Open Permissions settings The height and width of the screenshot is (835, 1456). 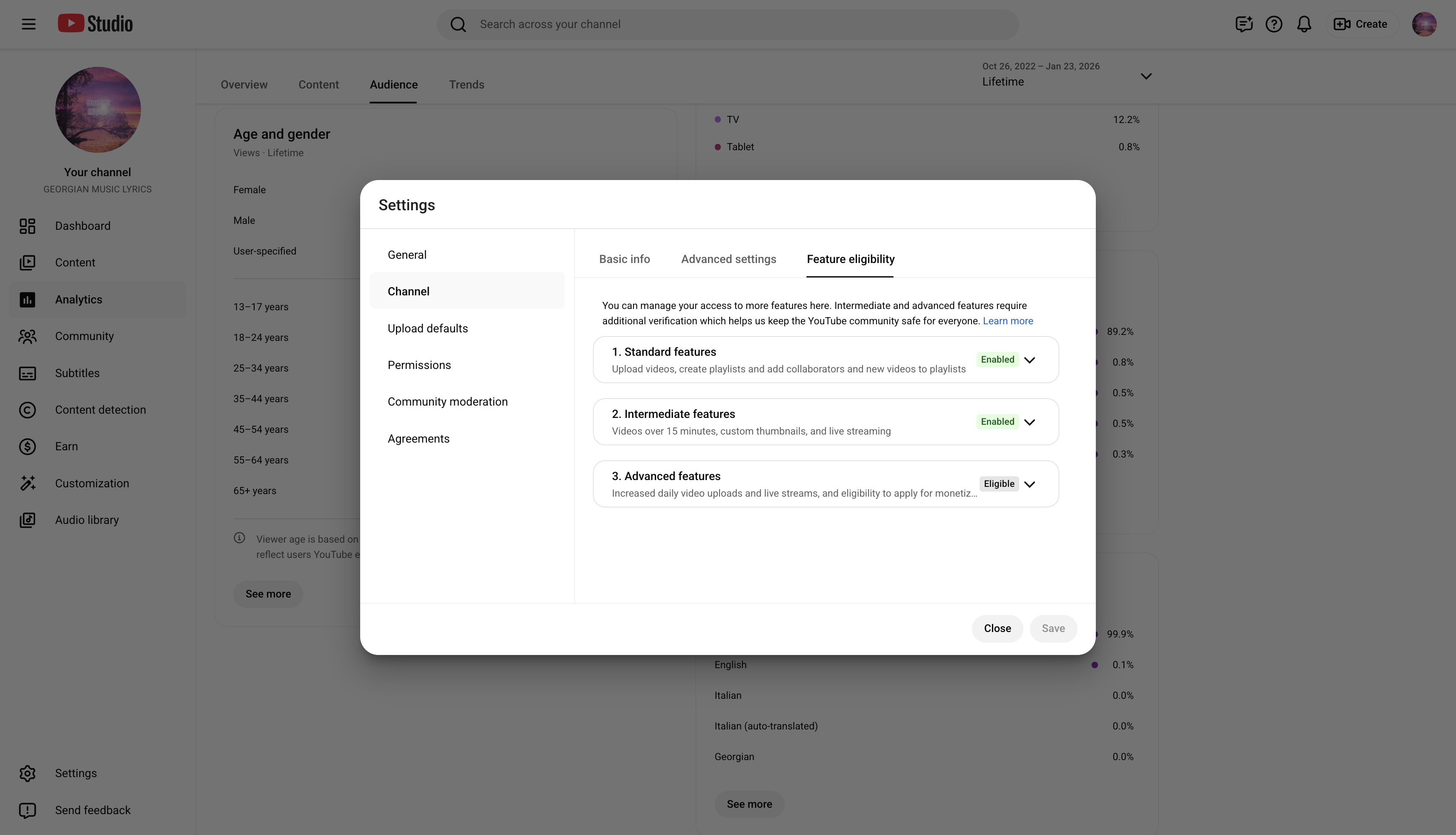coord(467,365)
